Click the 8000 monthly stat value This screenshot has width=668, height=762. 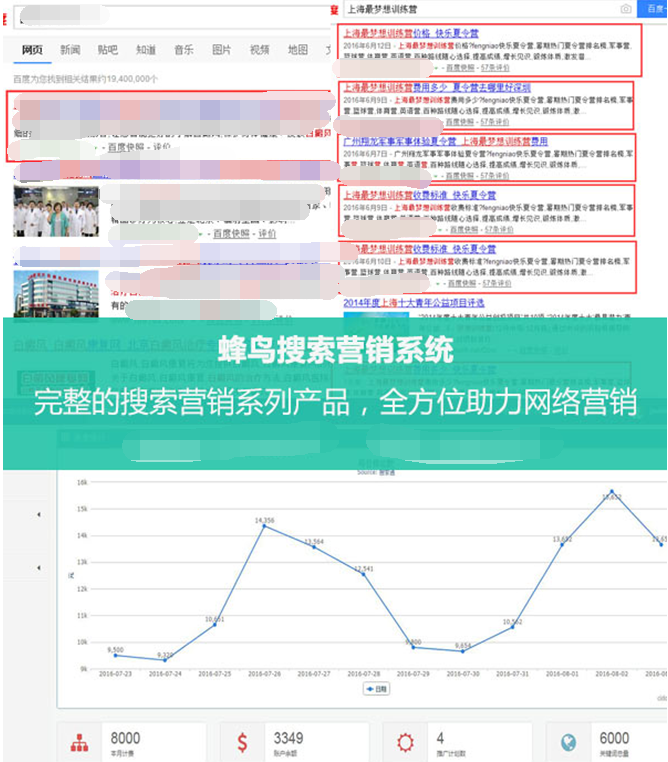coord(125,738)
